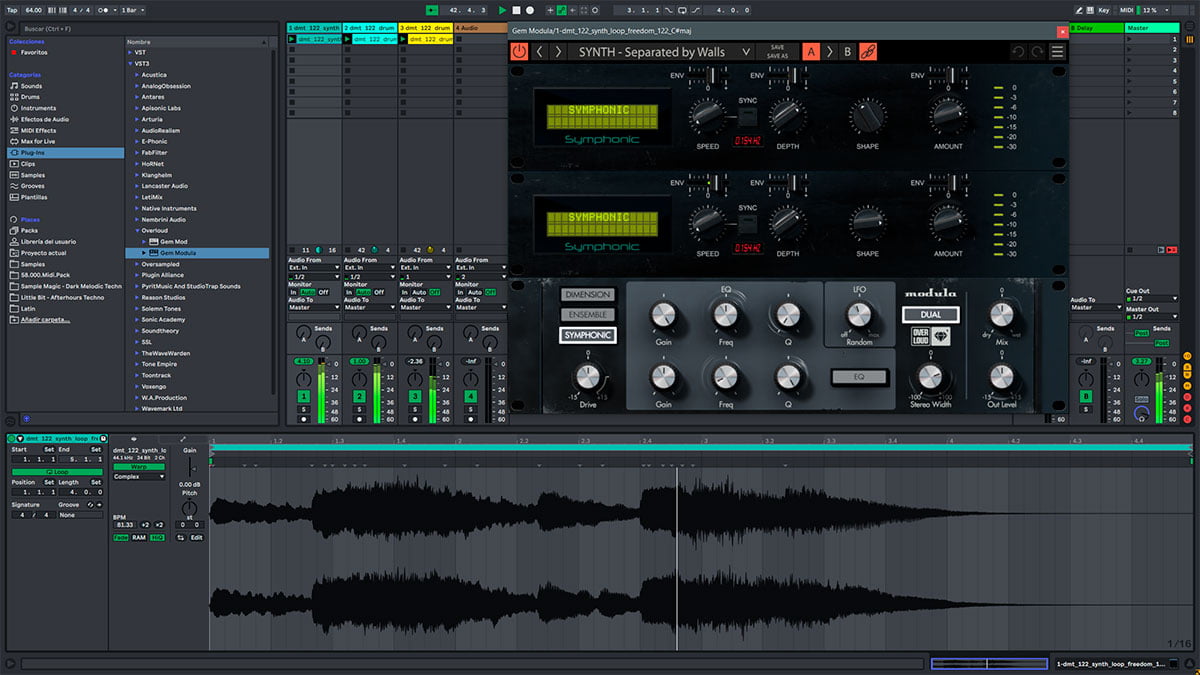
Task: Close the Gem Modula plugin window
Action: [x=1062, y=31]
